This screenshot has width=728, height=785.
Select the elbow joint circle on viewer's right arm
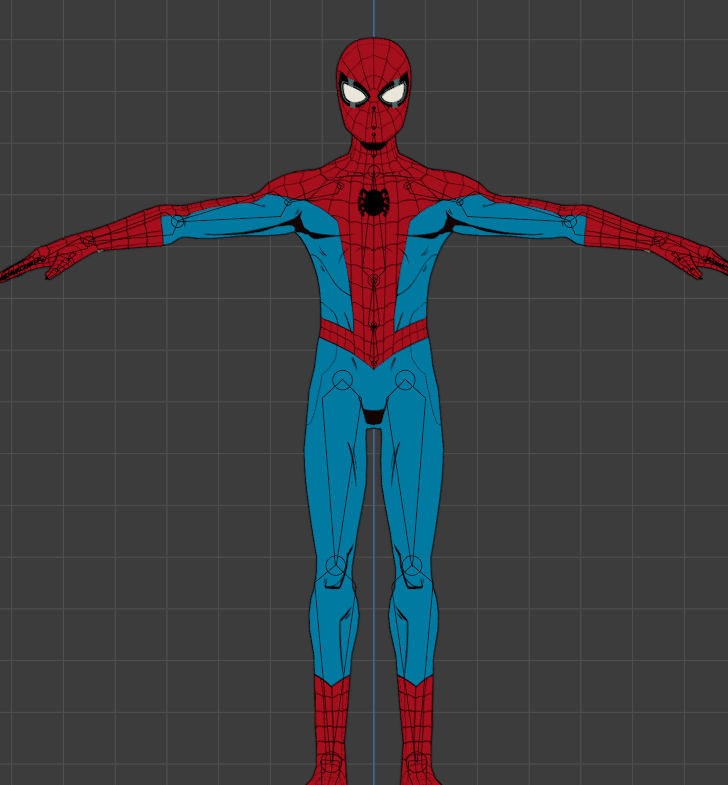(570, 221)
